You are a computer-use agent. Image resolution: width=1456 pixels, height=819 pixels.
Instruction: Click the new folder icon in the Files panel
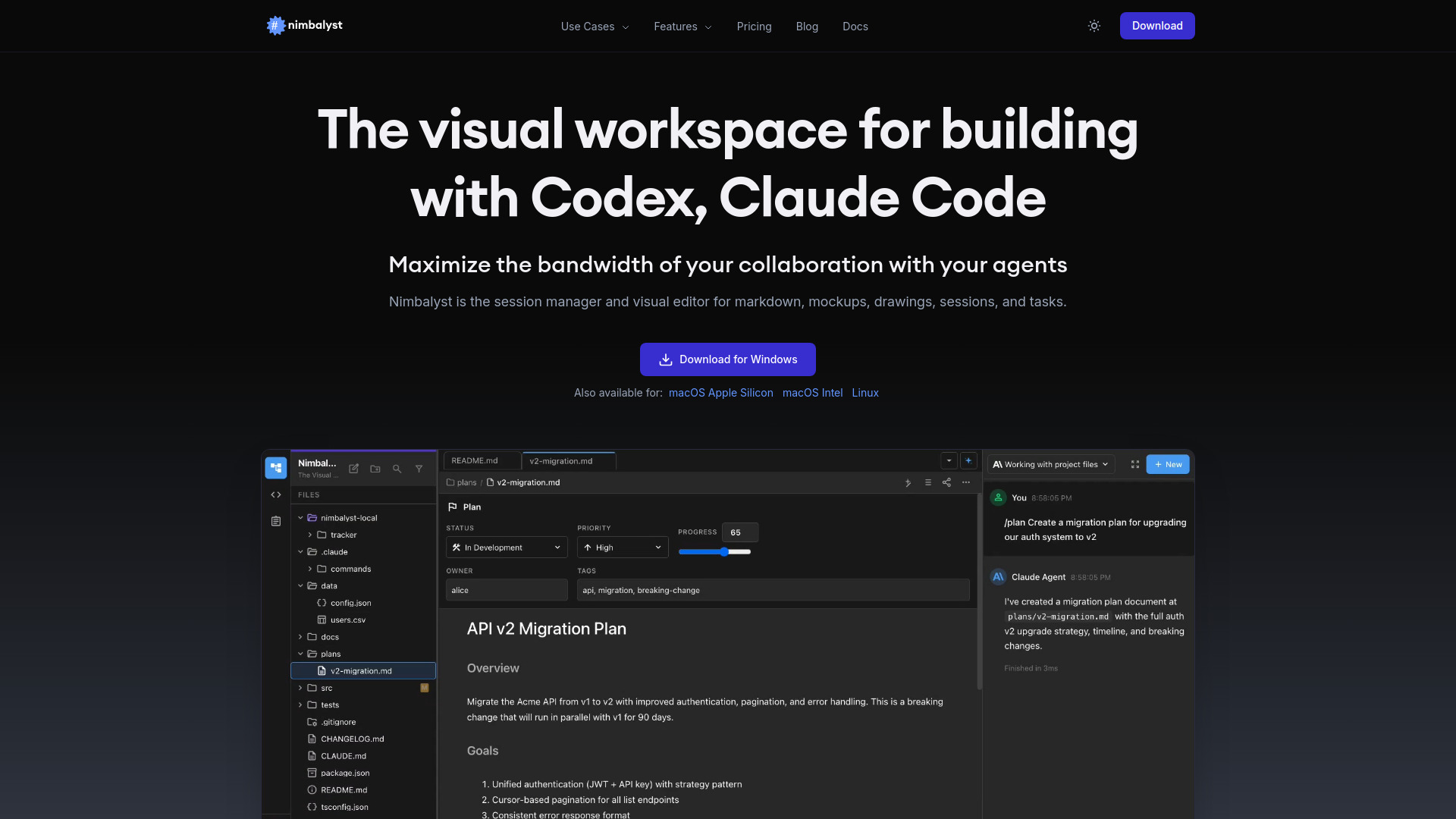click(375, 469)
